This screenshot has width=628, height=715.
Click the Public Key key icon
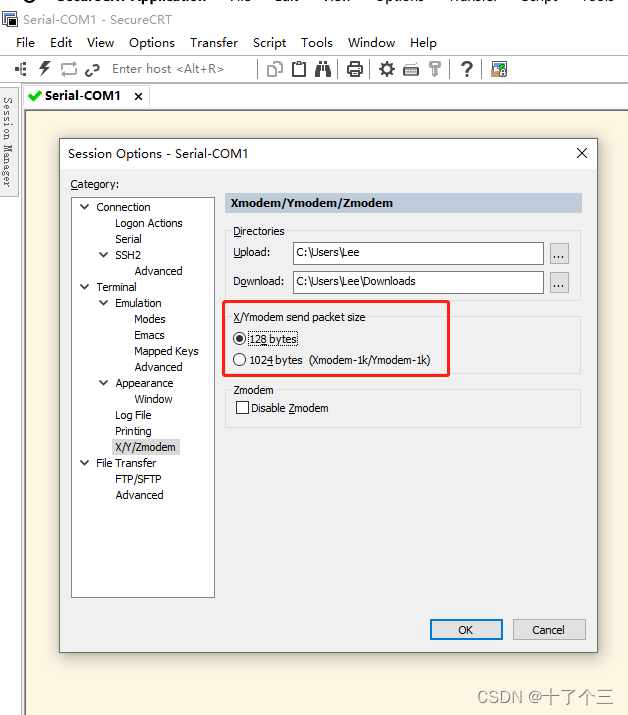[x=435, y=69]
